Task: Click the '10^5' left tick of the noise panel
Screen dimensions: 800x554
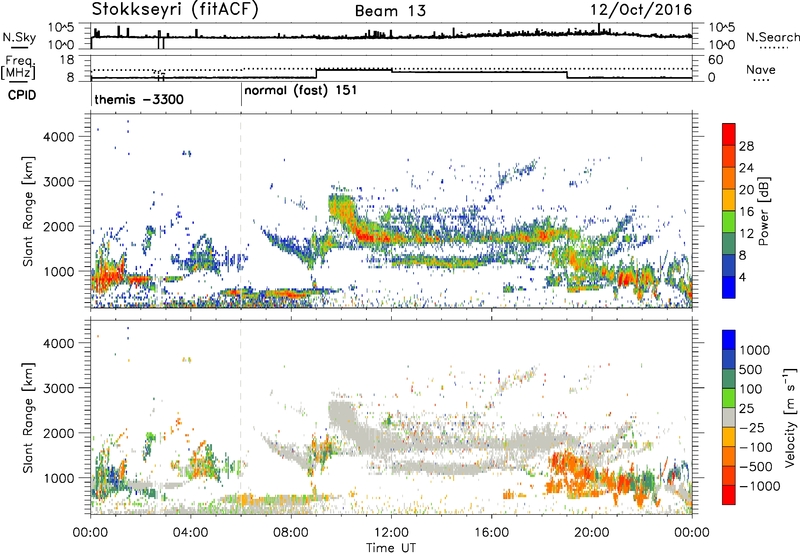Action: pos(61,28)
